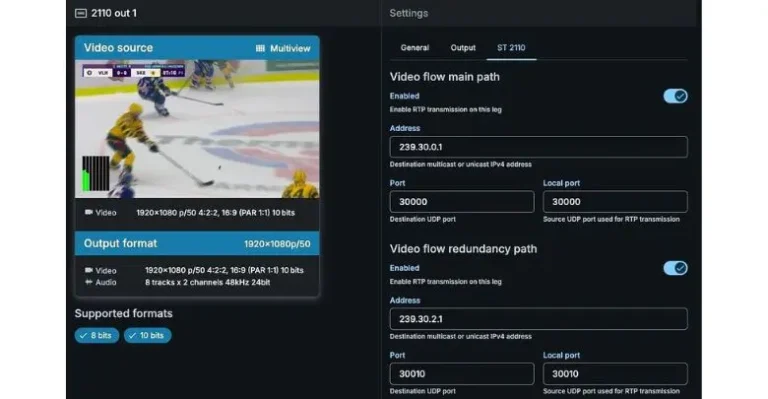This screenshot has width=768, height=399.
Task: Click the Video flow main path heading
Action: pyautogui.click(x=445, y=77)
